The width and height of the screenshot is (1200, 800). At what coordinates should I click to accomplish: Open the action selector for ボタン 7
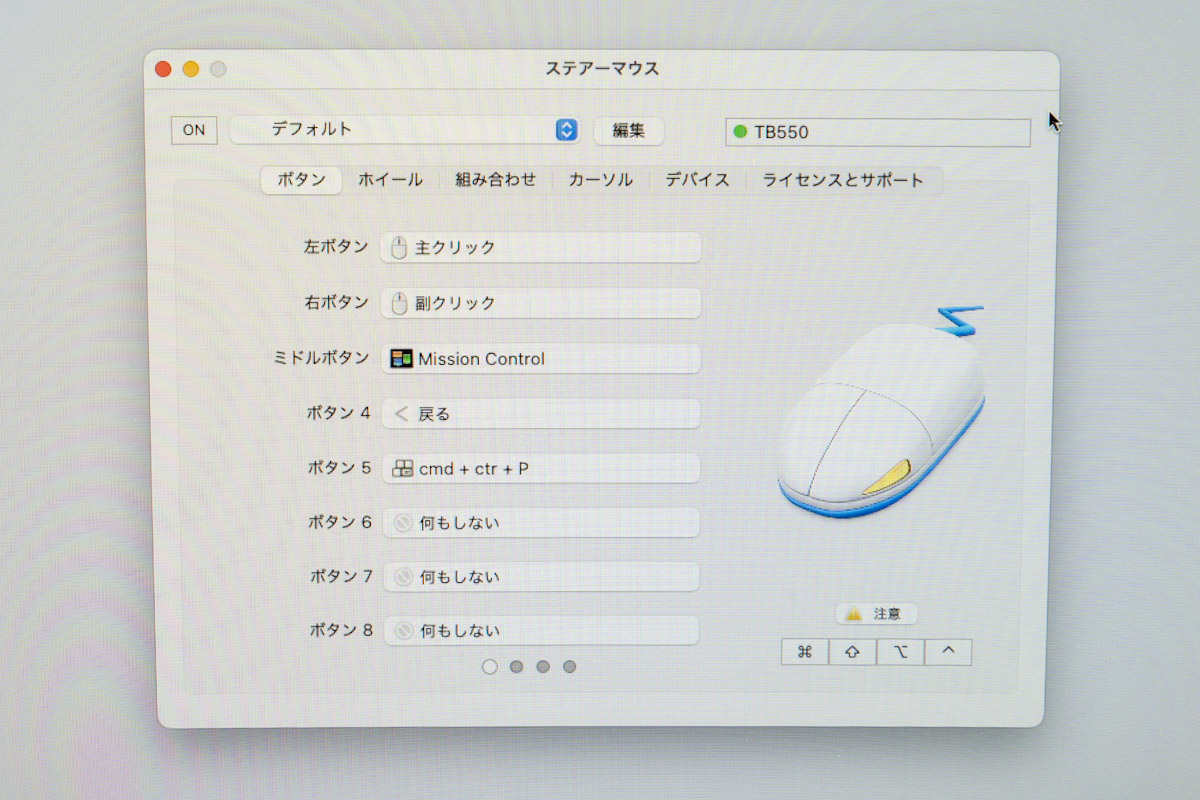pyautogui.click(x=540, y=576)
